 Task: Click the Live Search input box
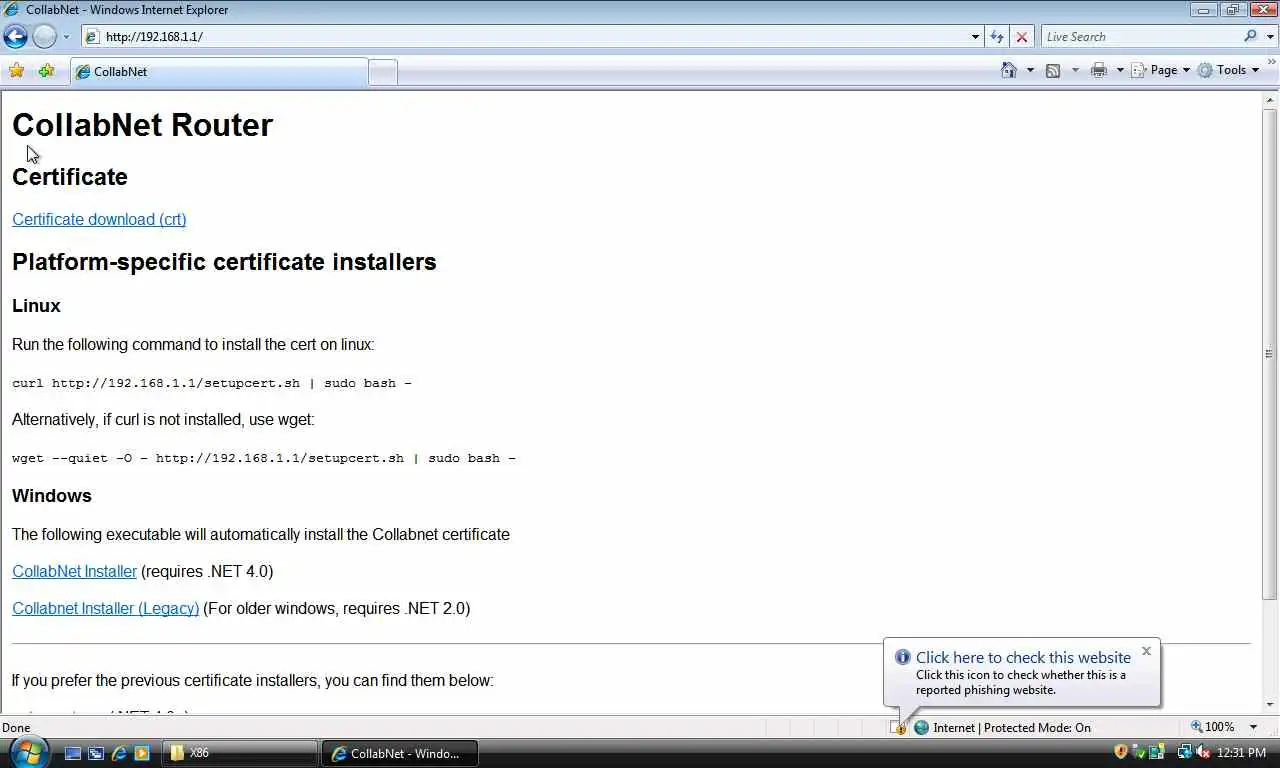click(x=1140, y=37)
